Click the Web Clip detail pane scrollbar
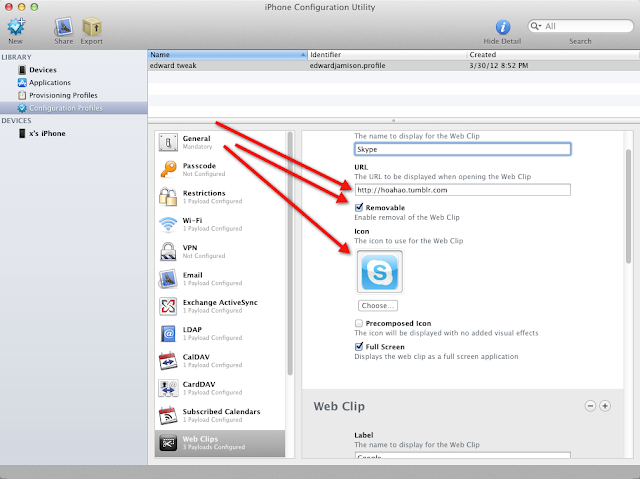 (x=629, y=206)
